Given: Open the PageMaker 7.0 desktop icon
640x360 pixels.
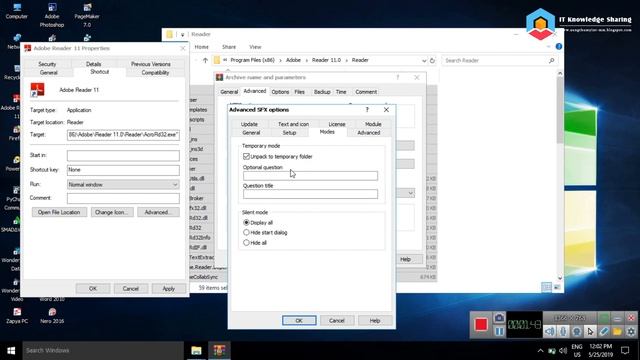Looking at the screenshot, I should tap(87, 15).
